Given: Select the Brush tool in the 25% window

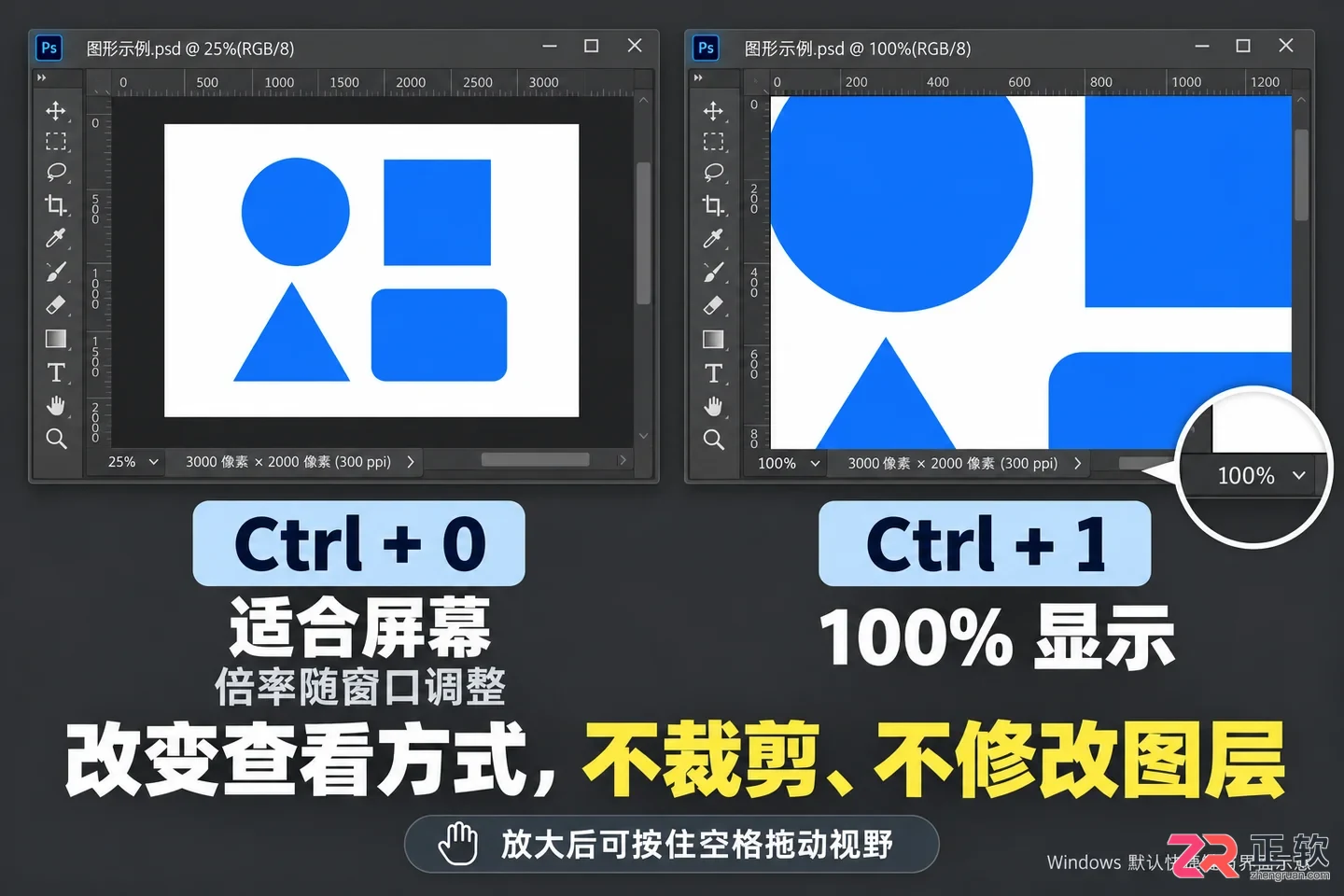Looking at the screenshot, I should pyautogui.click(x=56, y=272).
